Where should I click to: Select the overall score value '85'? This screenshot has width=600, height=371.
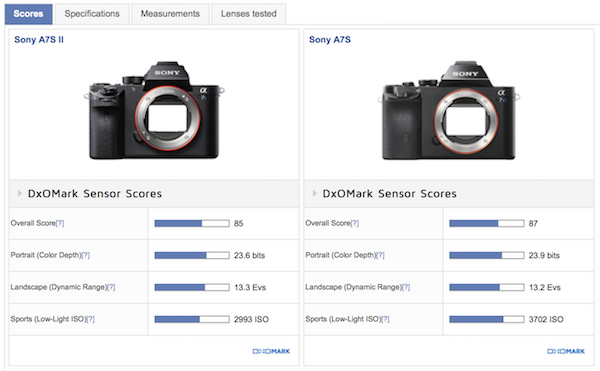pyautogui.click(x=238, y=223)
